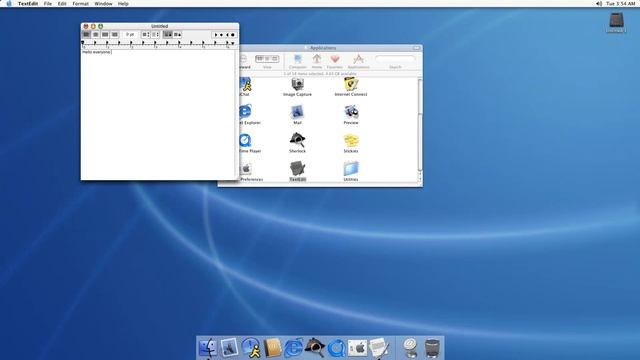Select TextEdit icon in Applications window

(x=298, y=171)
